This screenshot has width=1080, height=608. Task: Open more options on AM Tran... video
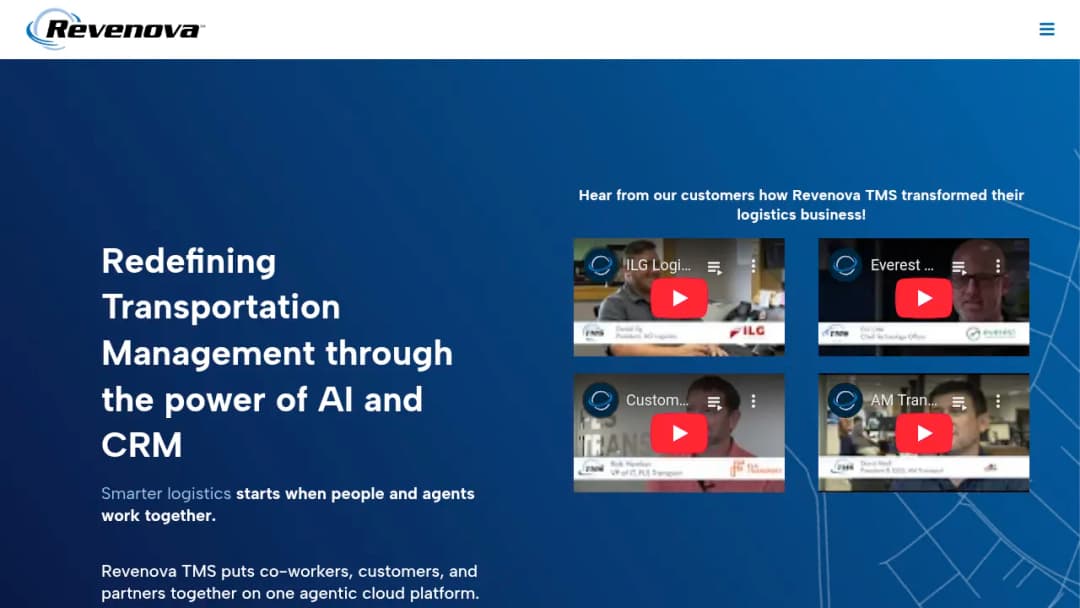[x=998, y=401]
